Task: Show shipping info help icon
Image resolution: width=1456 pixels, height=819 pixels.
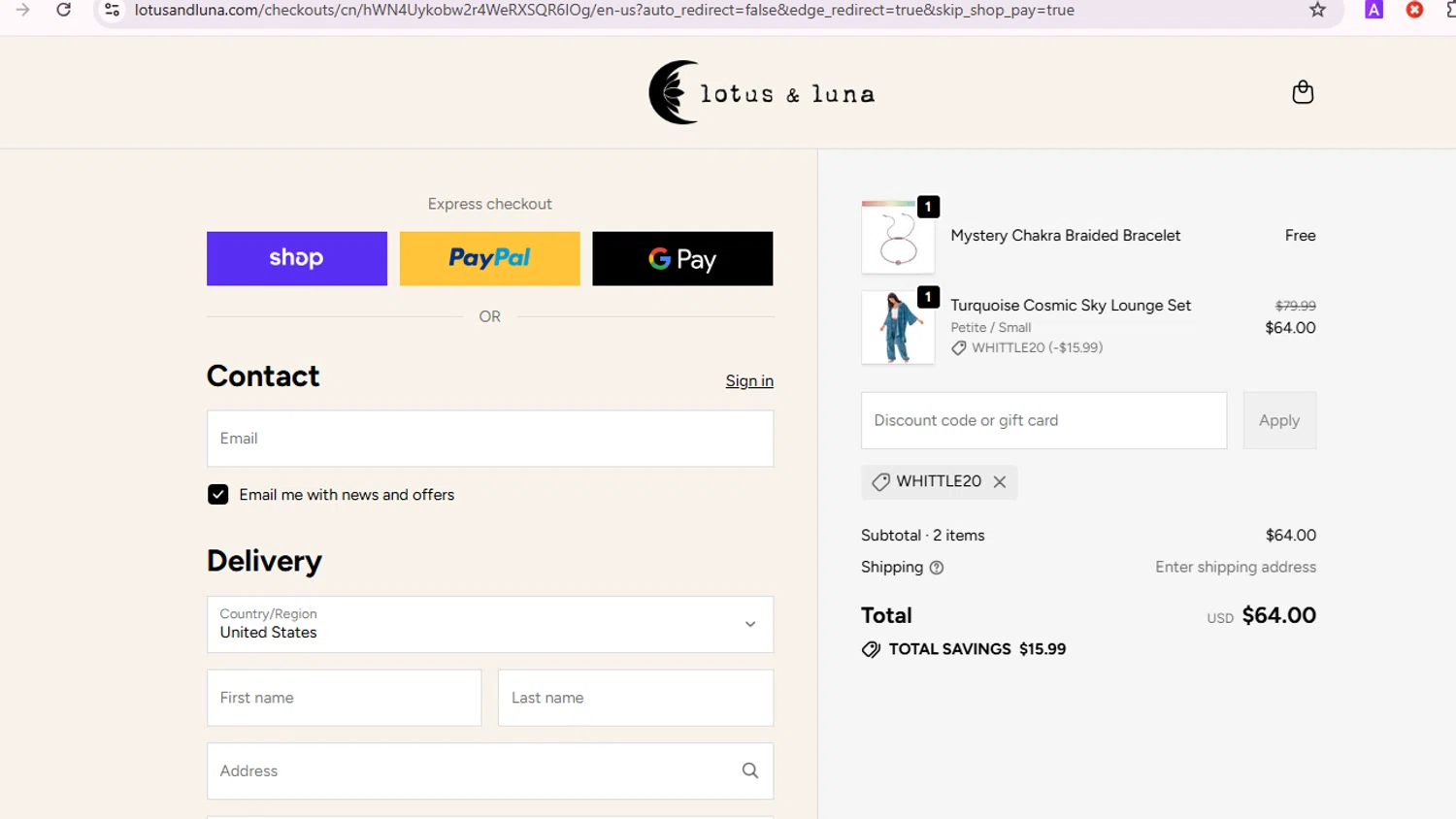Action: (937, 568)
